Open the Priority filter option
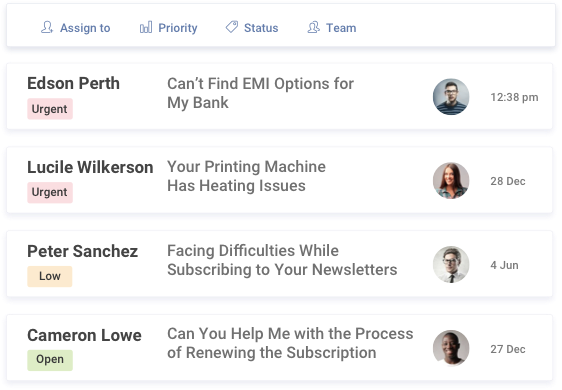The height and width of the screenshot is (390, 562). pos(168,28)
